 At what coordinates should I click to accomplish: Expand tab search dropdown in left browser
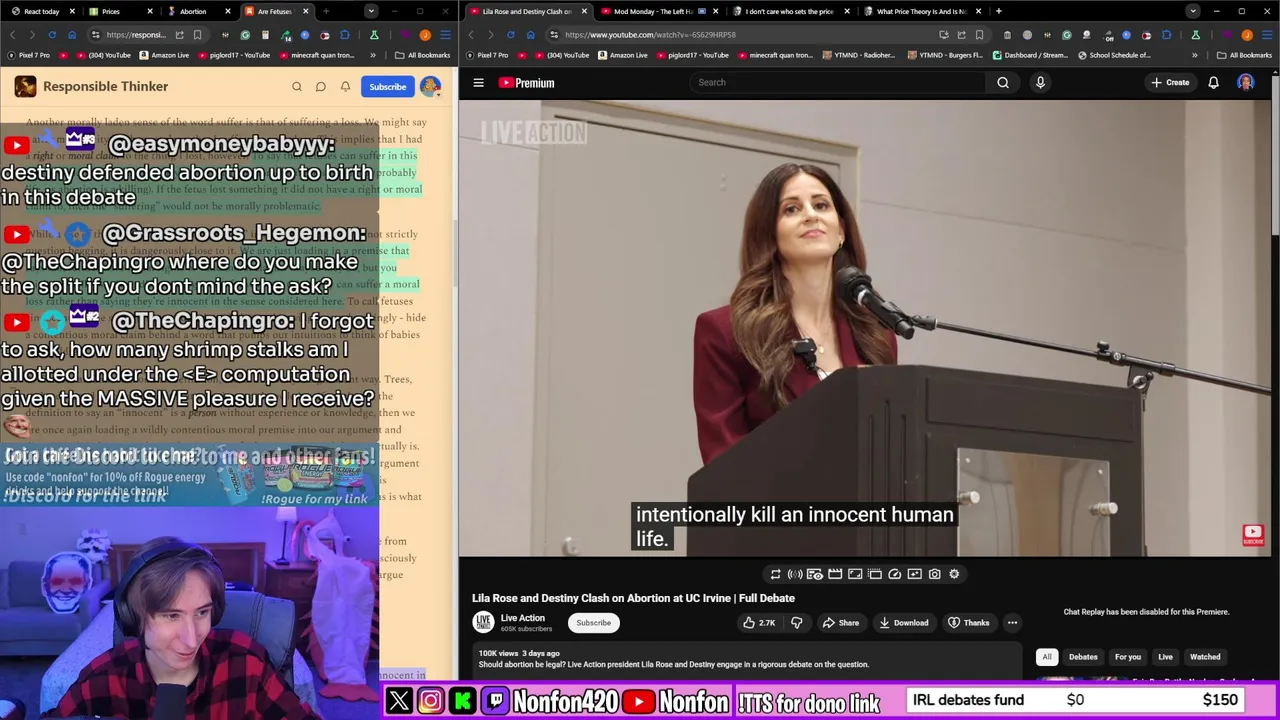(371, 11)
